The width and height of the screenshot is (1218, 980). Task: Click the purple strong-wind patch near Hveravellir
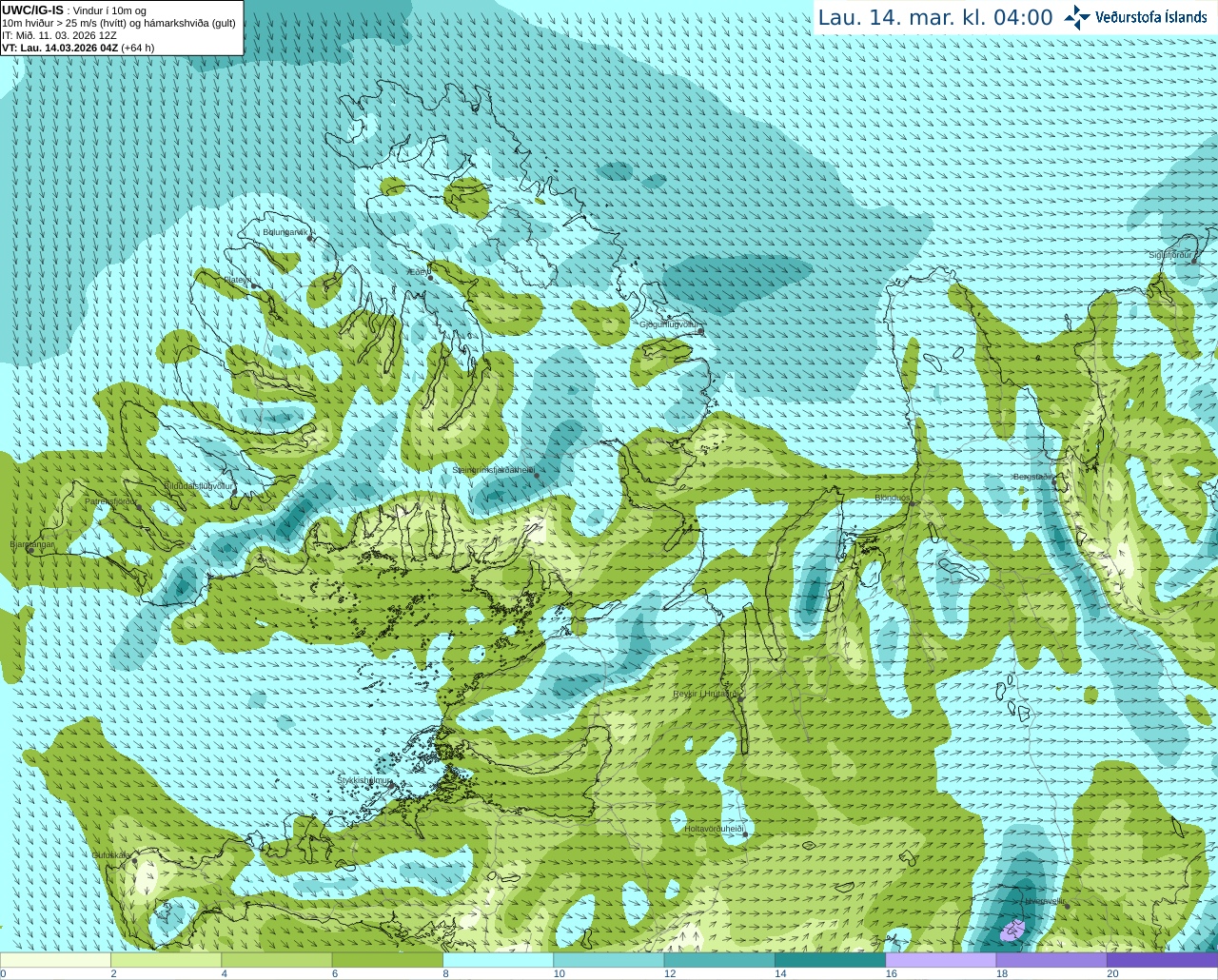coord(1012,931)
